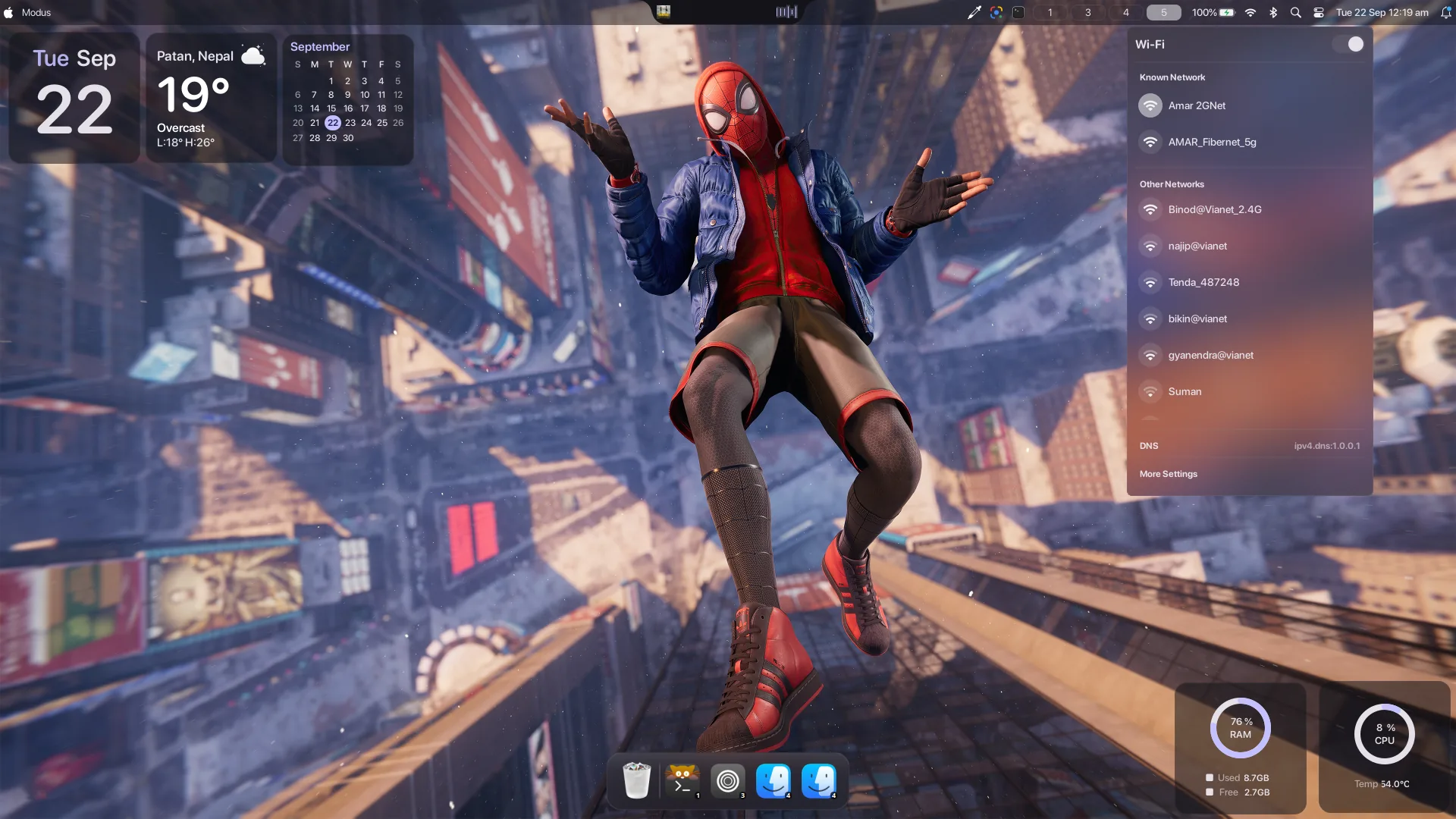Click the battery status indicator

click(1213, 12)
